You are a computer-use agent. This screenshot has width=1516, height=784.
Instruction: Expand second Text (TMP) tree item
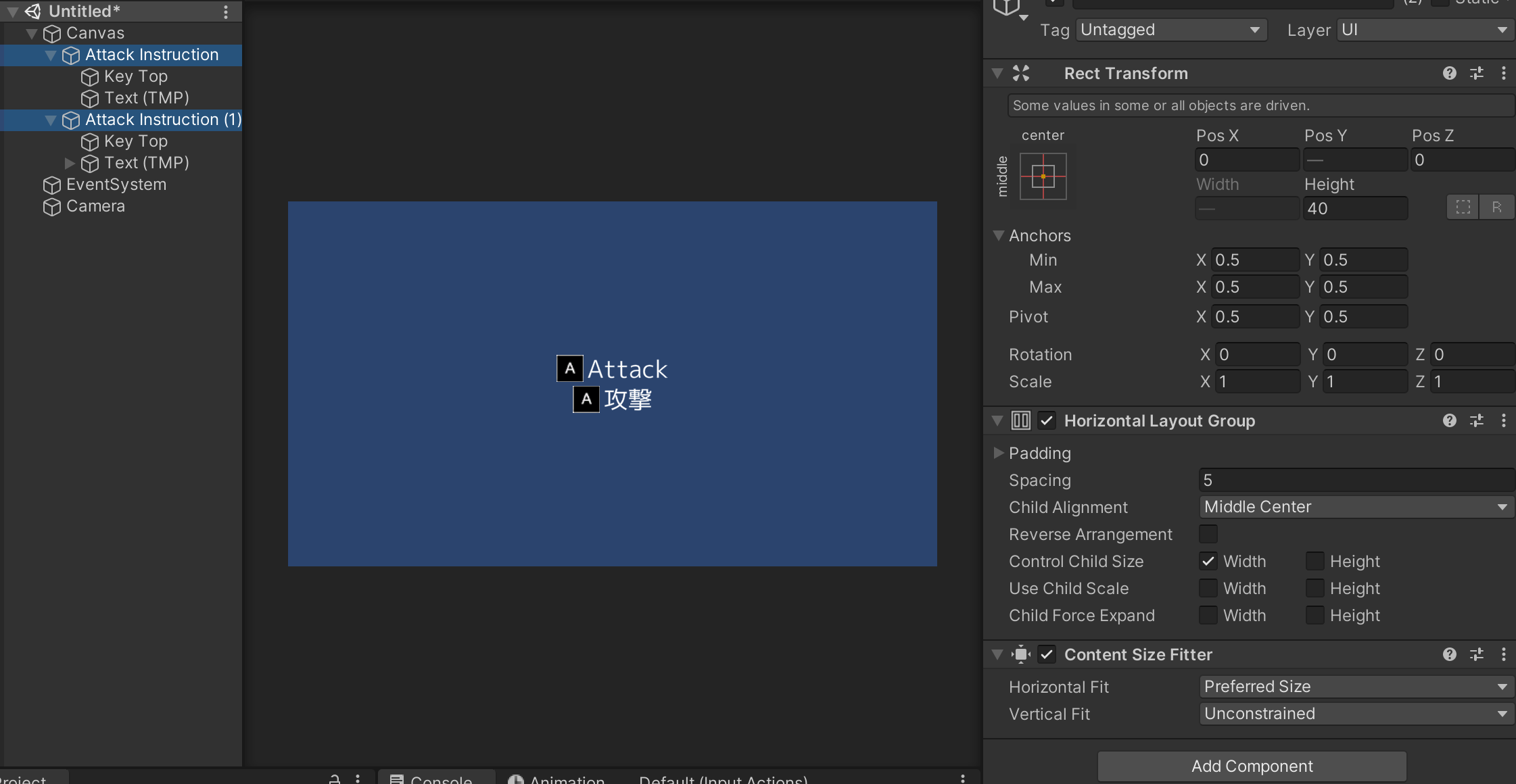[x=69, y=163]
